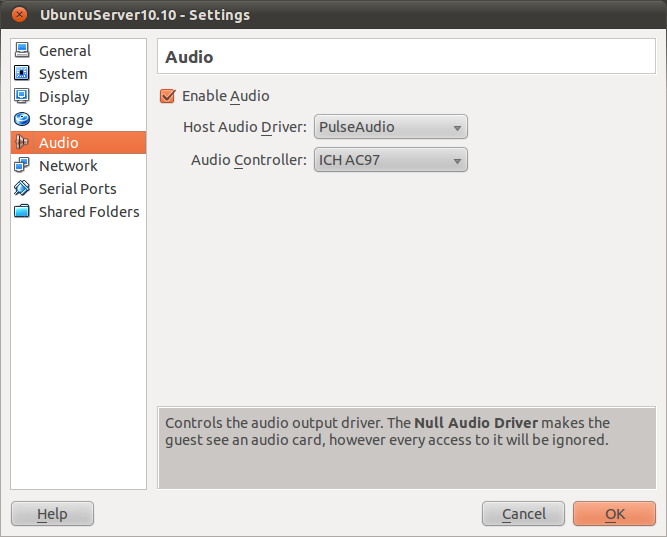The height and width of the screenshot is (537, 667).
Task: Click the Storage disk icon
Action: pyautogui.click(x=22, y=120)
